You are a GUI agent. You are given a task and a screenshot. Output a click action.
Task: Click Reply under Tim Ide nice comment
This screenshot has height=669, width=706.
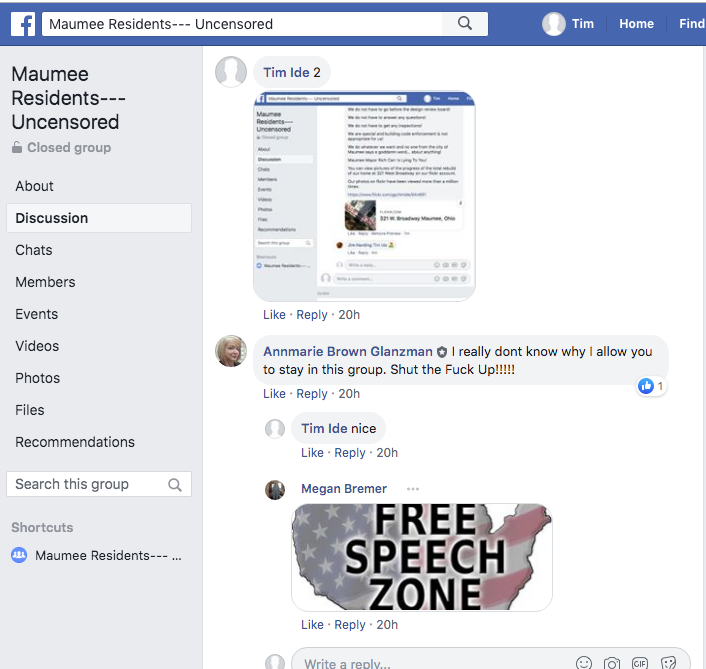click(x=349, y=452)
